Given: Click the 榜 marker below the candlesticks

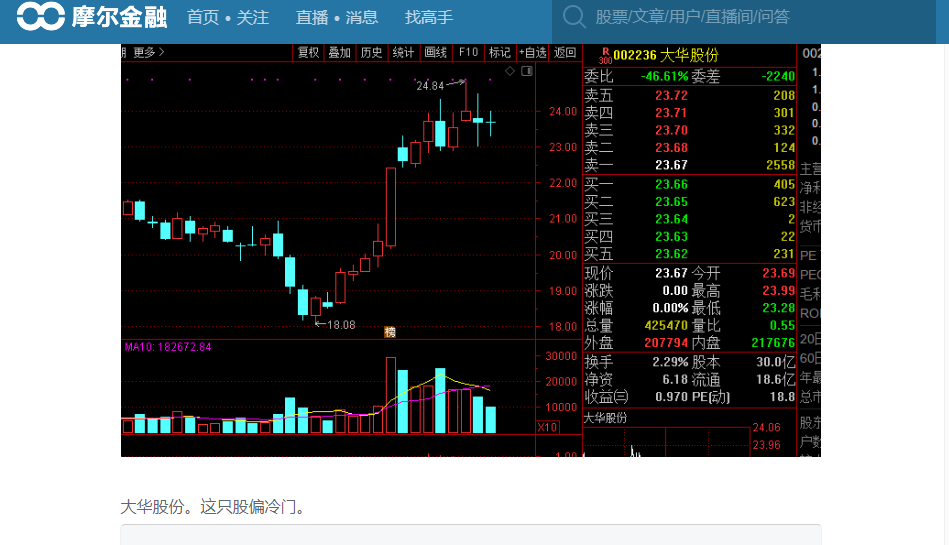Looking at the screenshot, I should pos(390,332).
